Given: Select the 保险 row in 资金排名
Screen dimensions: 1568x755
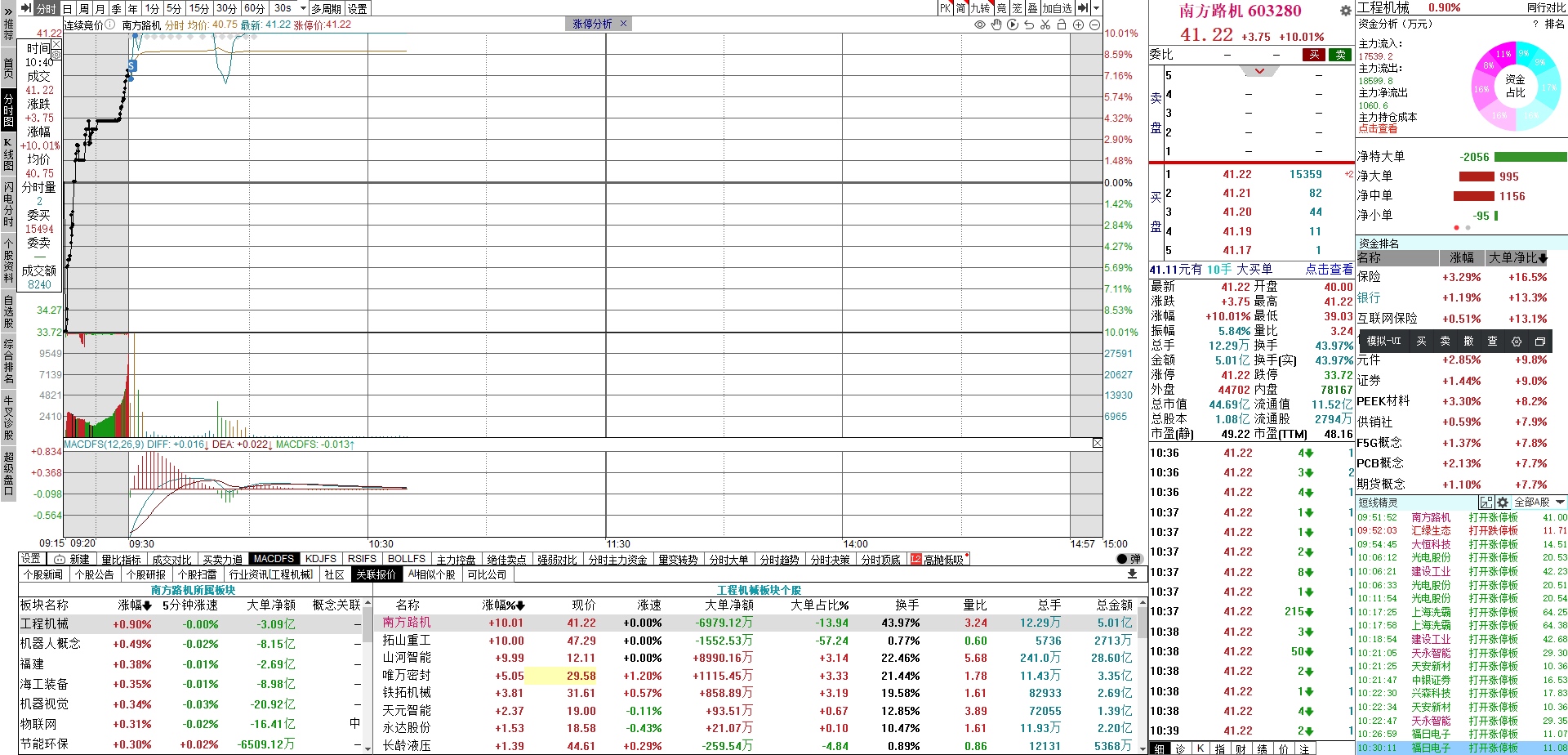Looking at the screenshot, I should point(1461,278).
